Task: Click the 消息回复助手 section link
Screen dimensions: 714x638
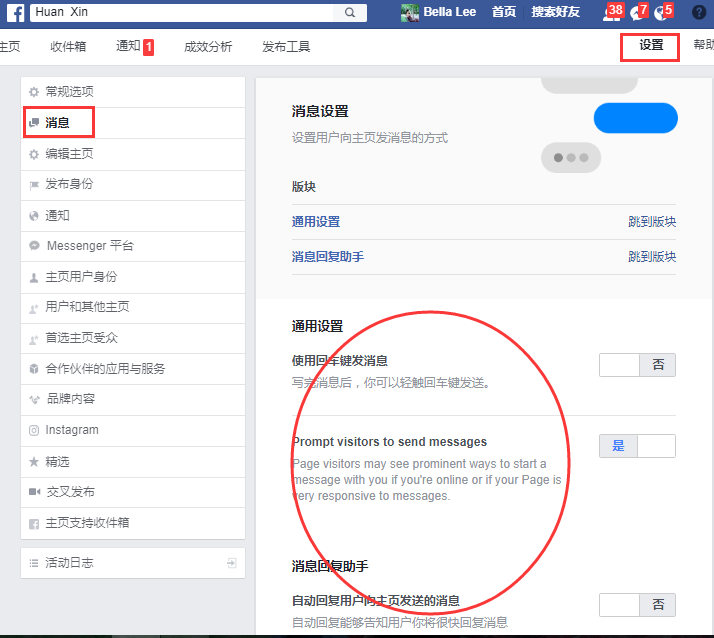Action: coord(327,257)
